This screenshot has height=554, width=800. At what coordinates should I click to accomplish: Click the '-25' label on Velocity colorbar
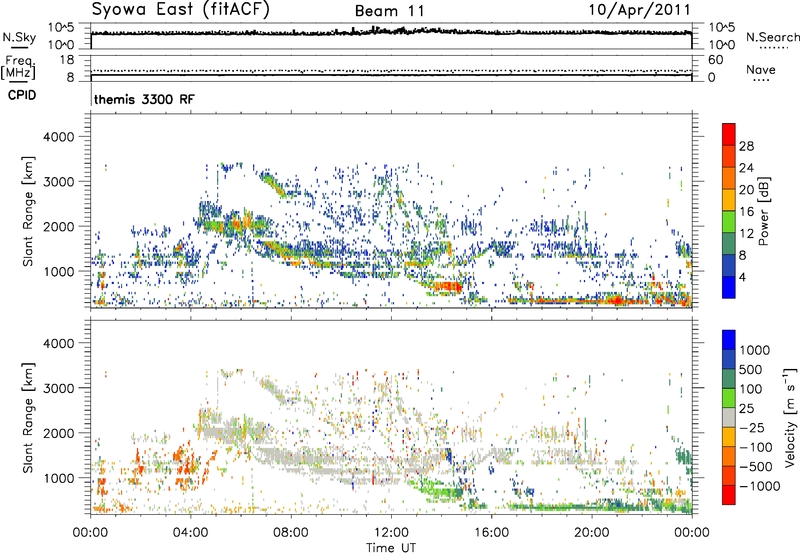[752, 427]
